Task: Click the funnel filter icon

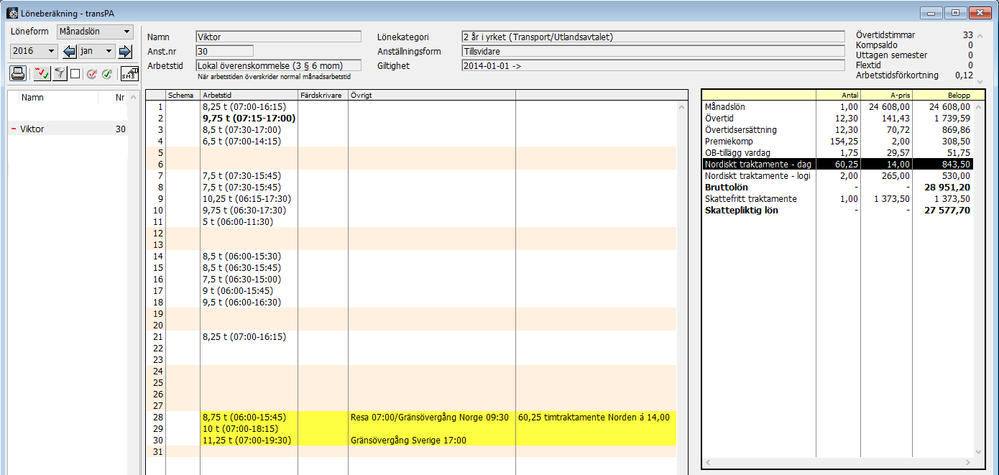Action: [59, 73]
